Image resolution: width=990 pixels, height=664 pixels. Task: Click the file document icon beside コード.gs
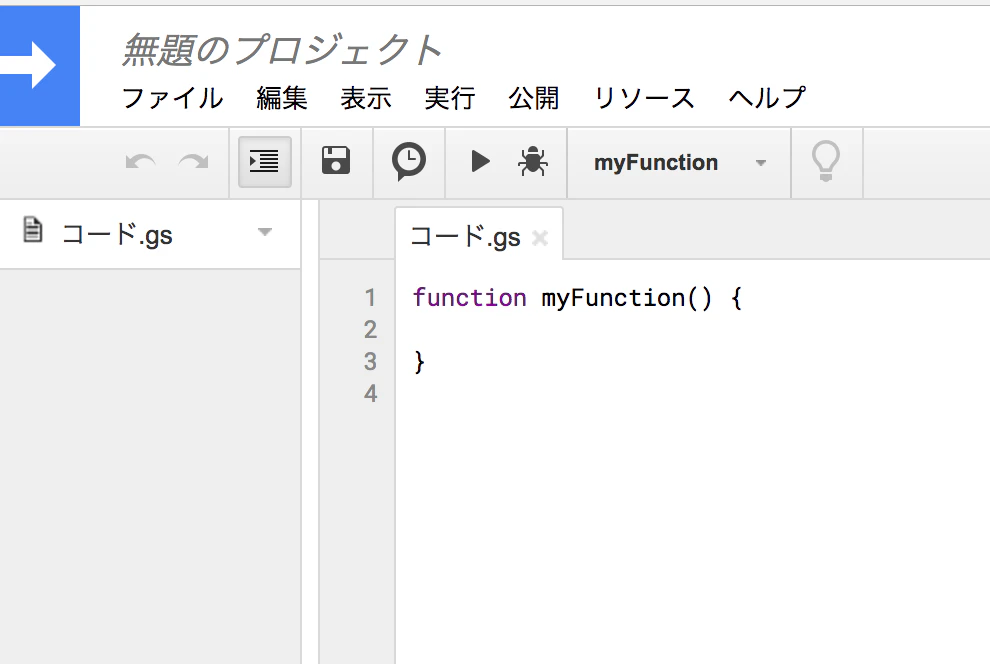33,229
